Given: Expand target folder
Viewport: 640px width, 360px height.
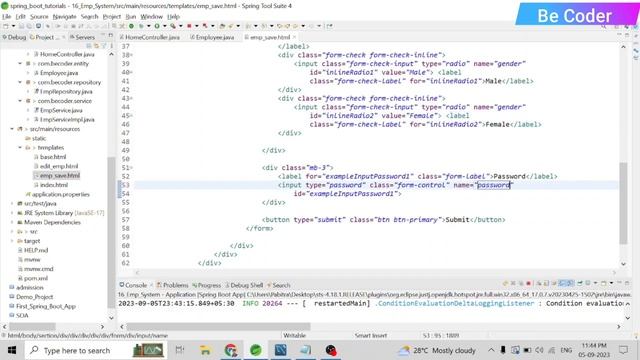Looking at the screenshot, I should pyautogui.click(x=12, y=241).
